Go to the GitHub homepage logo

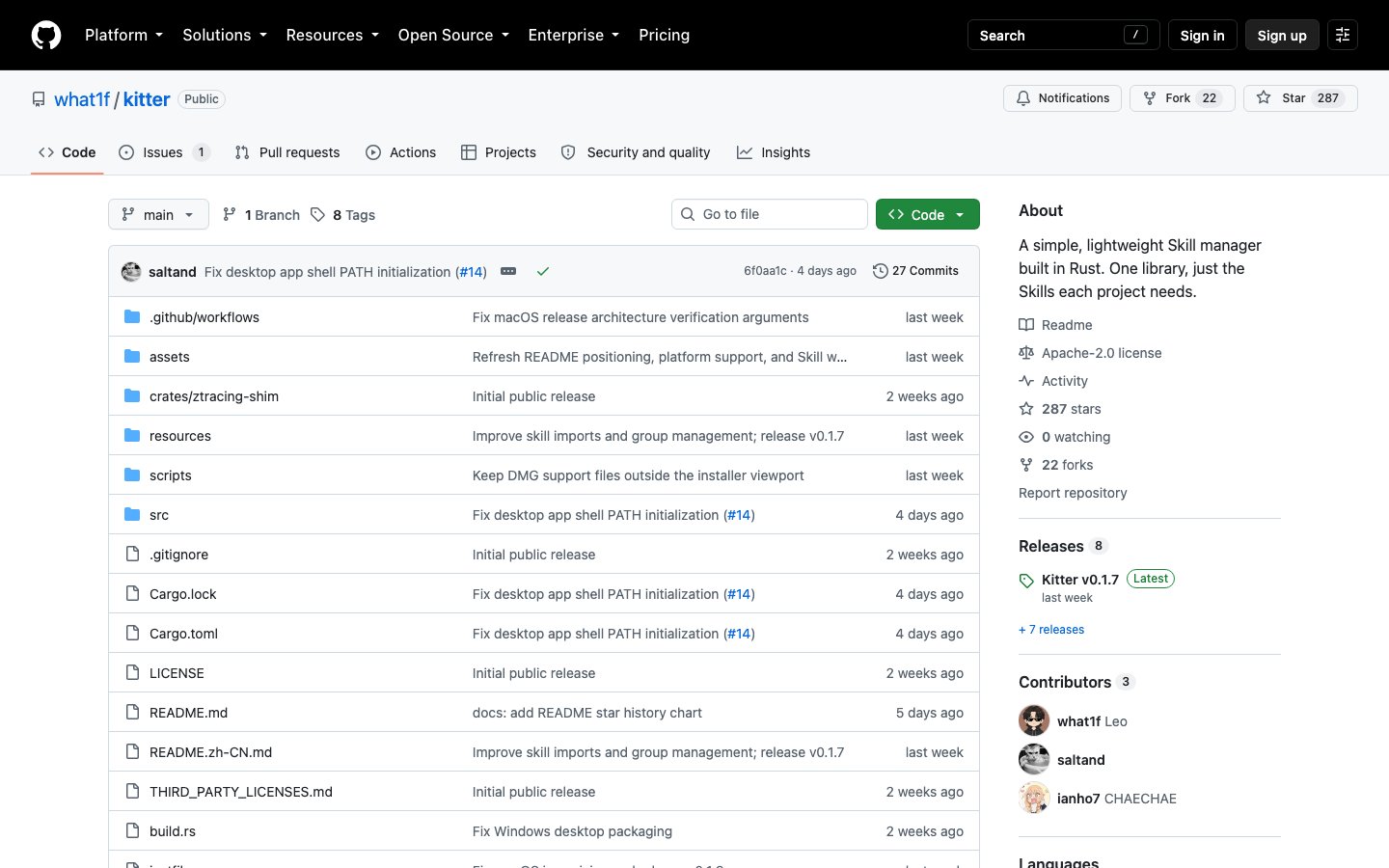point(46,35)
